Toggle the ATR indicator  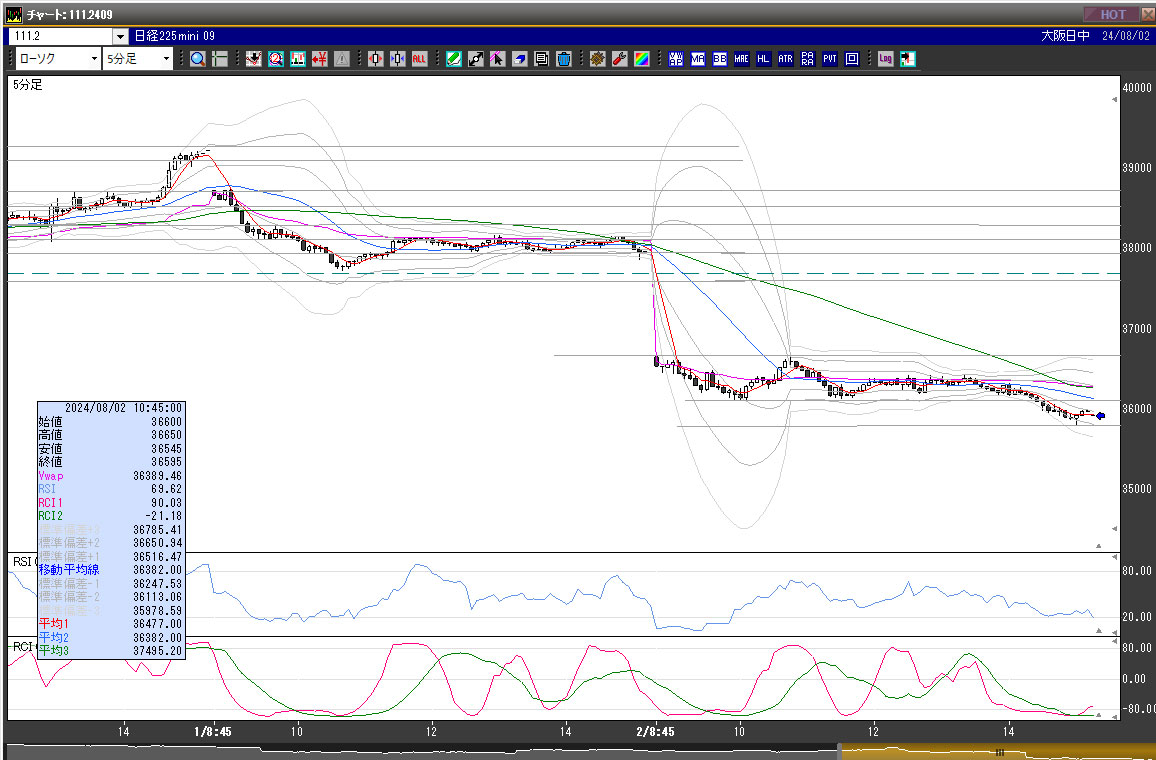(785, 59)
